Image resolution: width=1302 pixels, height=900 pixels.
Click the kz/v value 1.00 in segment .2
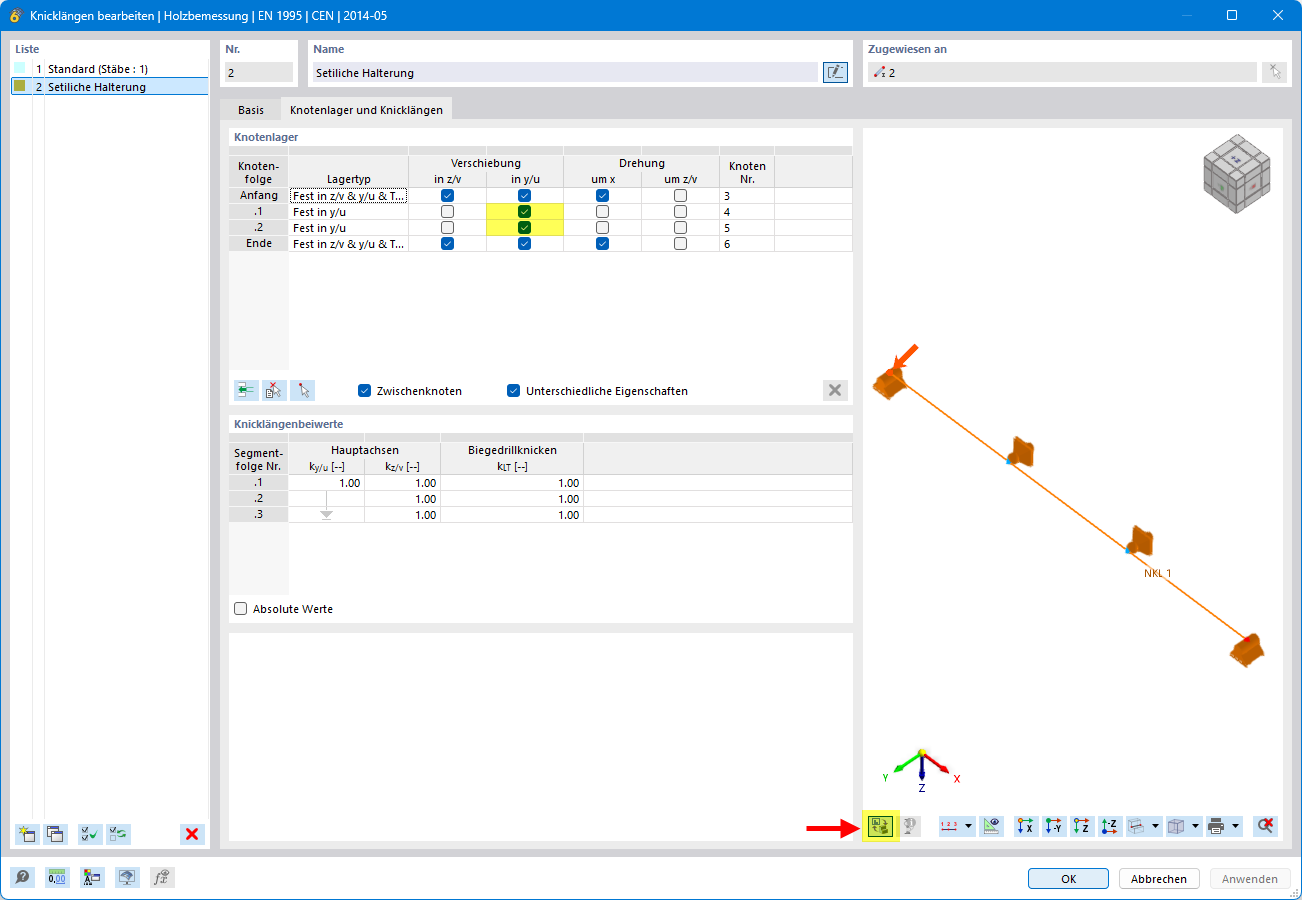[403, 499]
